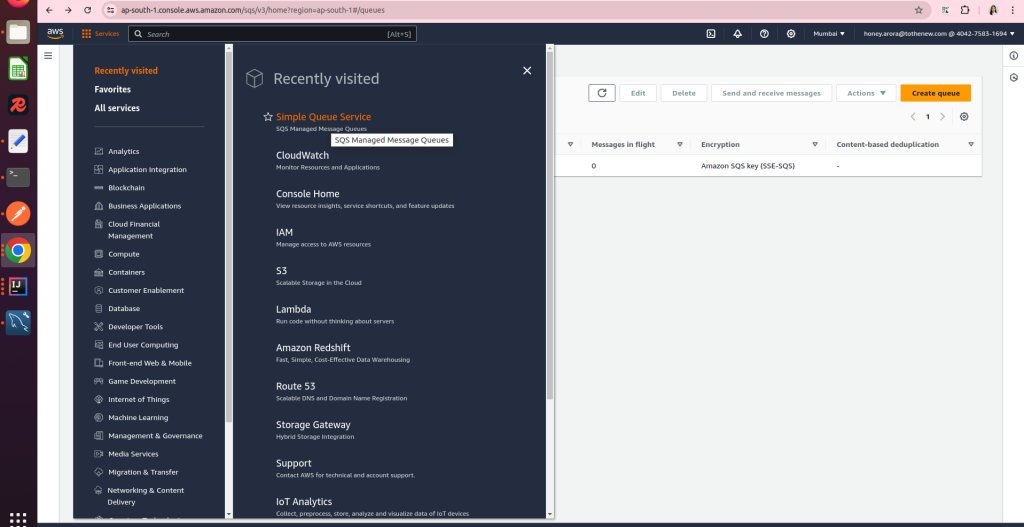
Task: Open the icon below the info icon
Action: [1014, 77]
